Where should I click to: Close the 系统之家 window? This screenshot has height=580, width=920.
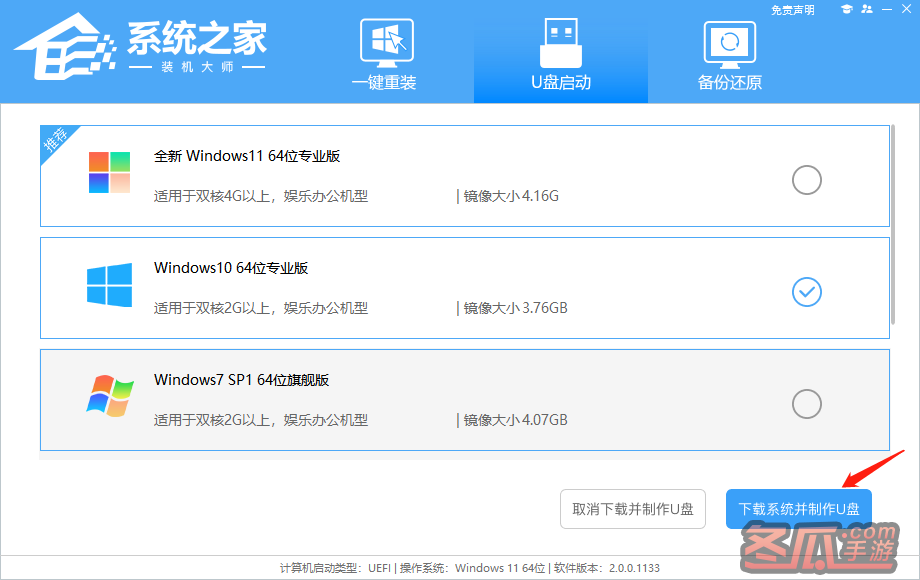pos(907,9)
